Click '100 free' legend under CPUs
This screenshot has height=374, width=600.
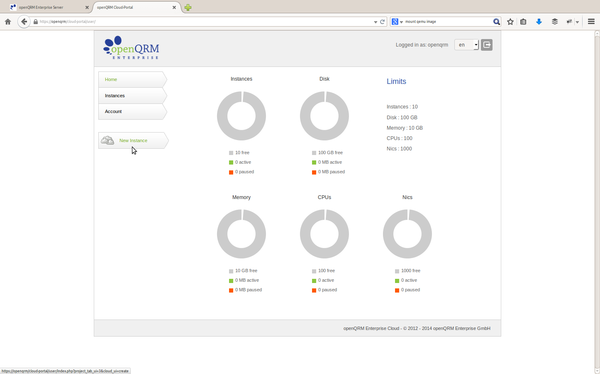click(x=326, y=271)
